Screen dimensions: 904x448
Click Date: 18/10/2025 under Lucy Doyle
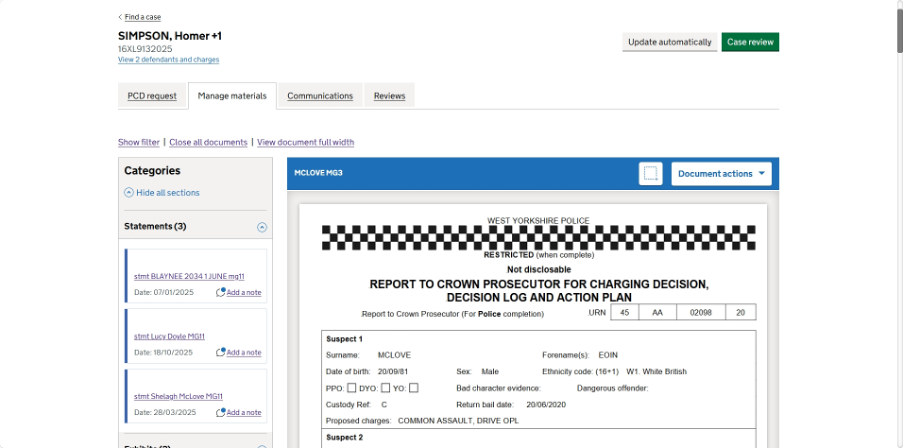coord(164,352)
